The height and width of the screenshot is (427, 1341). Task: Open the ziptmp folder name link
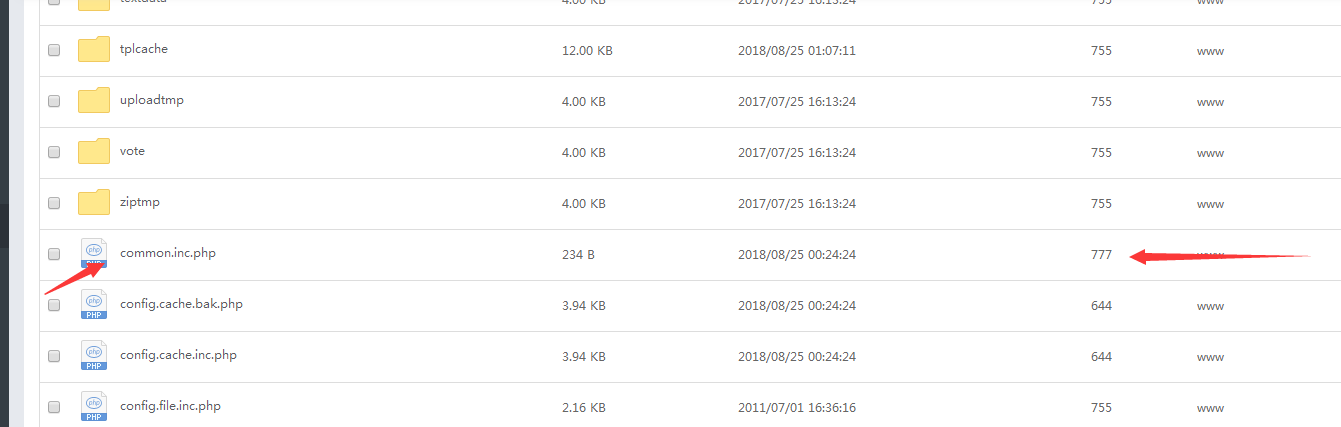pos(140,202)
